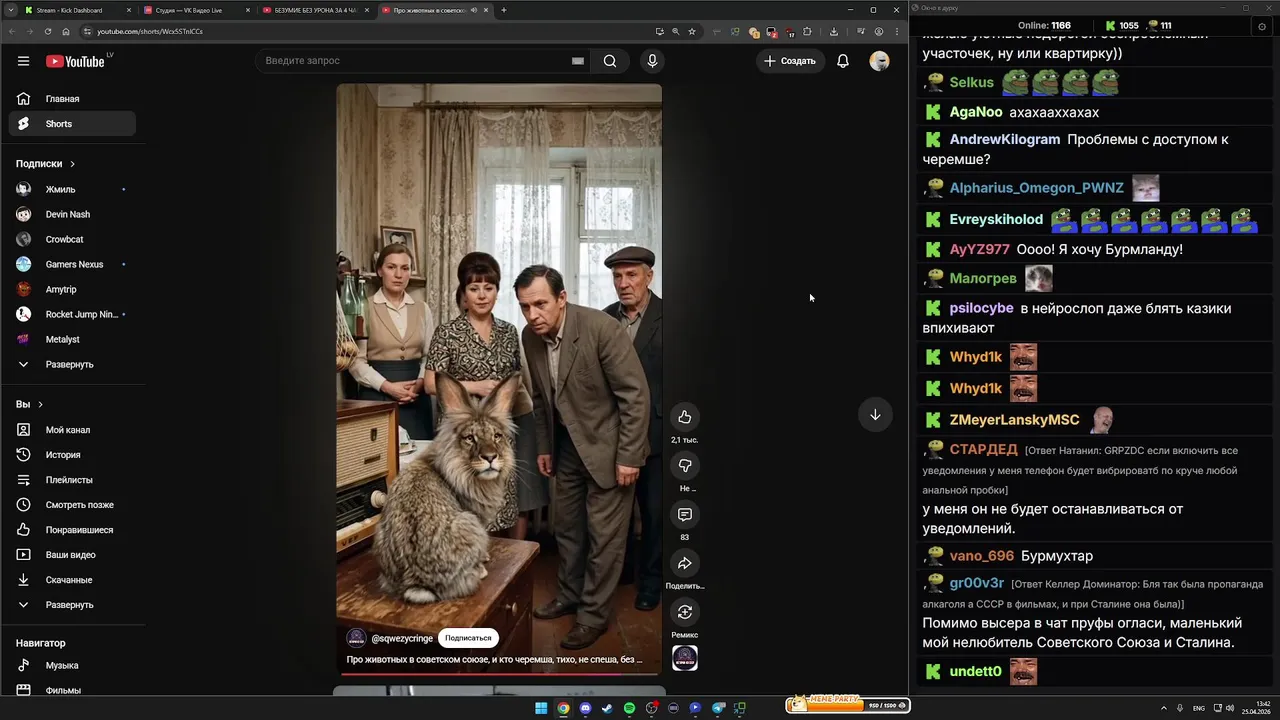Open @sqwezycringe channel avatar
Image resolution: width=1280 pixels, height=720 pixels.
(x=356, y=638)
